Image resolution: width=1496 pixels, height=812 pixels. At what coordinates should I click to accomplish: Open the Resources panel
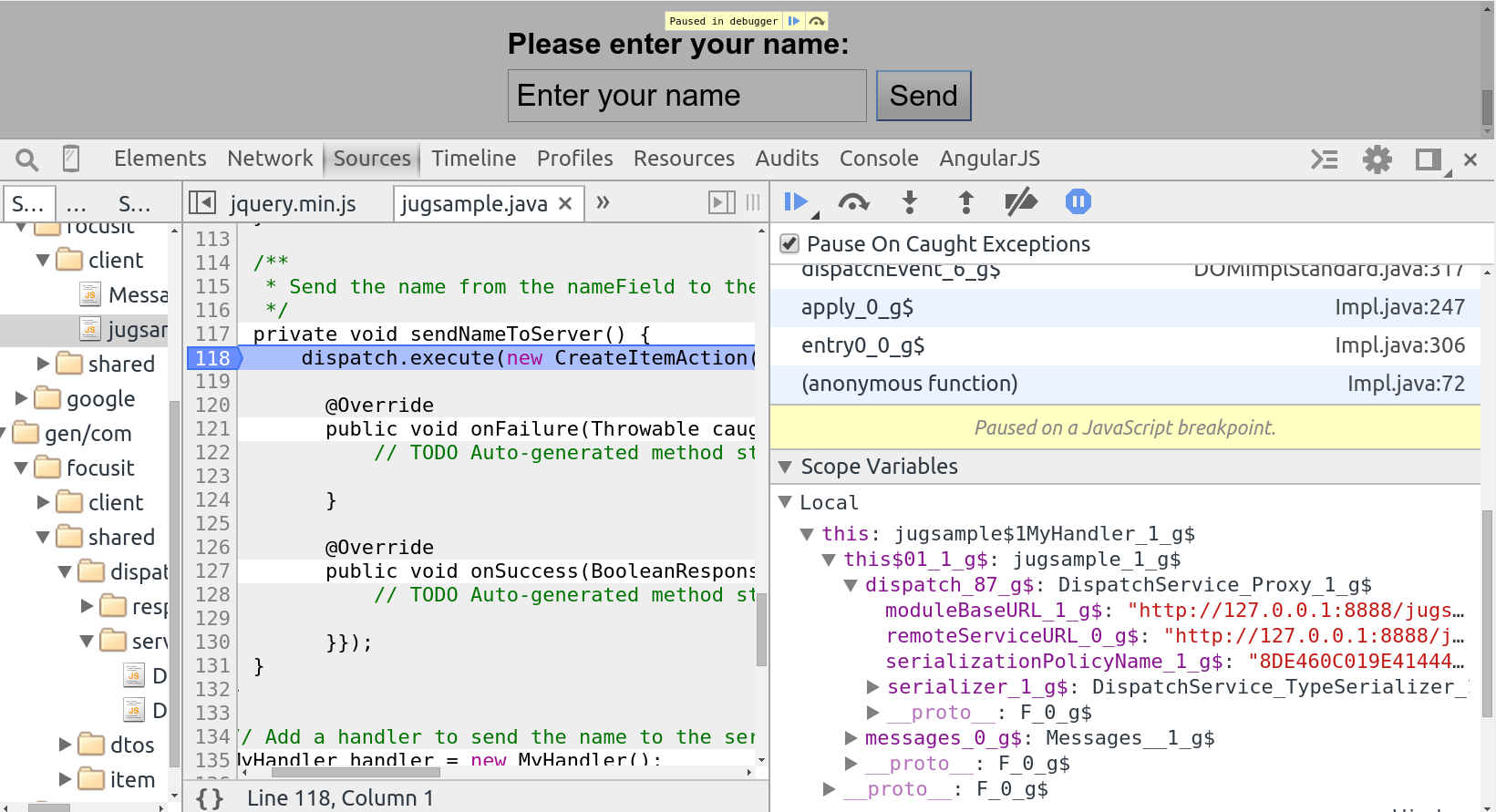coord(685,159)
